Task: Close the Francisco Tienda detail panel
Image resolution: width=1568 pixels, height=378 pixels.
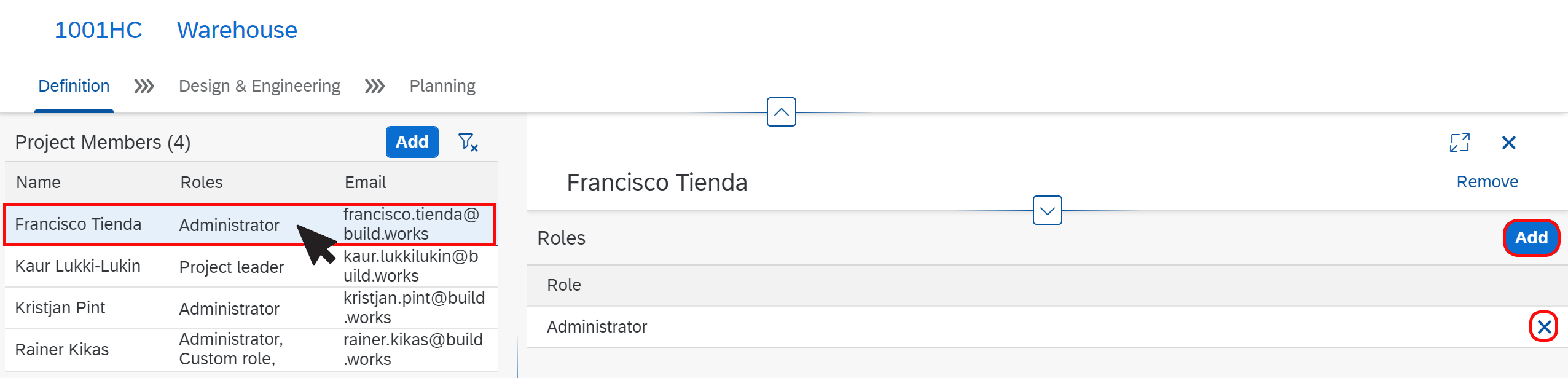Action: point(1508,143)
